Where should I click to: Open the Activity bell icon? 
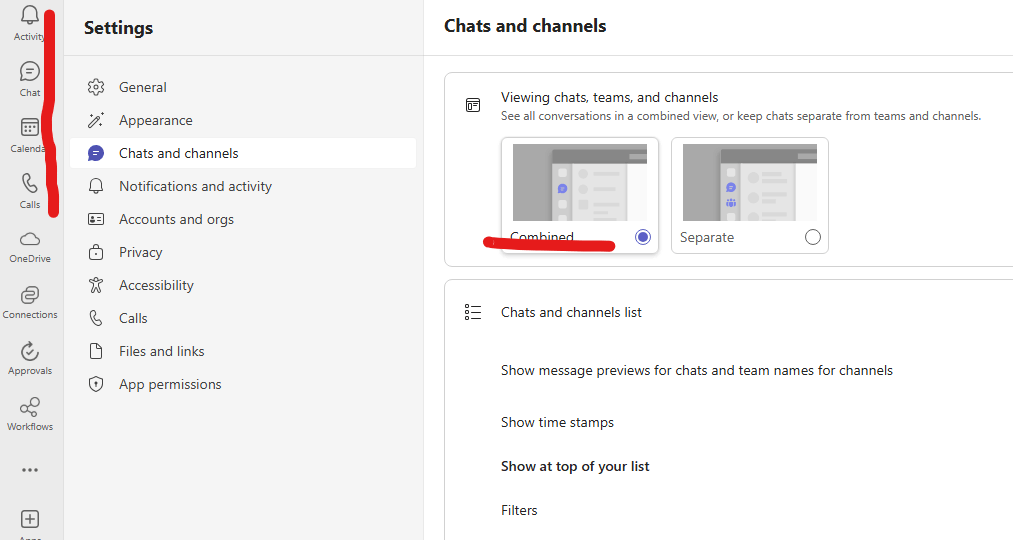point(30,14)
